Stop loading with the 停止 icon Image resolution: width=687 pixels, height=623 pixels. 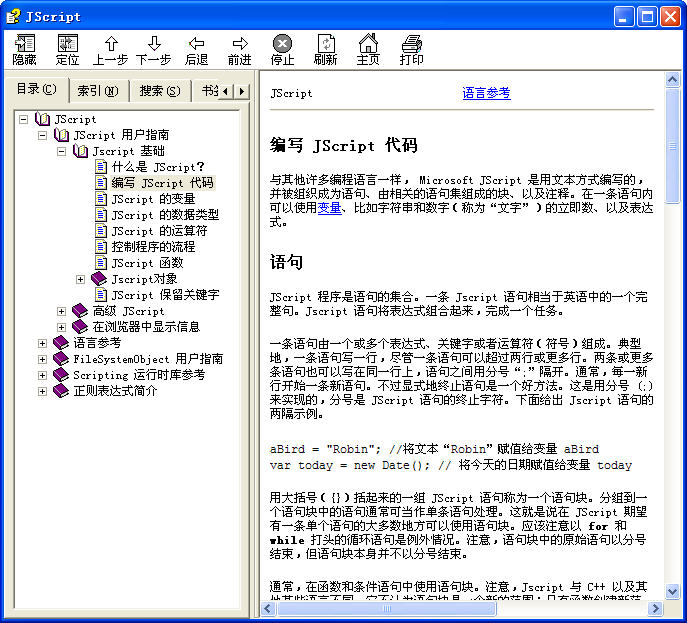tap(283, 44)
